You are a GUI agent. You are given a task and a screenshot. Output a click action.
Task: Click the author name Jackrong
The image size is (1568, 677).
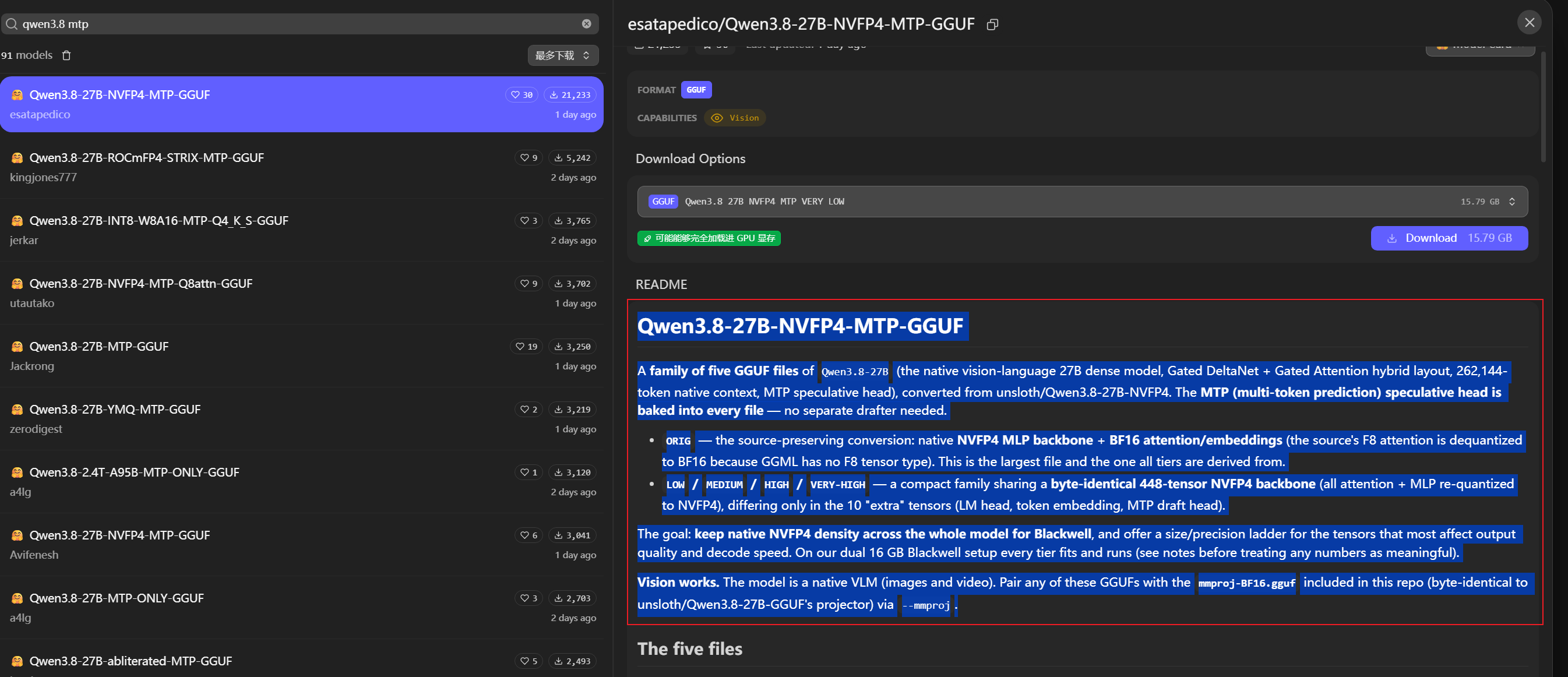pyautogui.click(x=31, y=366)
